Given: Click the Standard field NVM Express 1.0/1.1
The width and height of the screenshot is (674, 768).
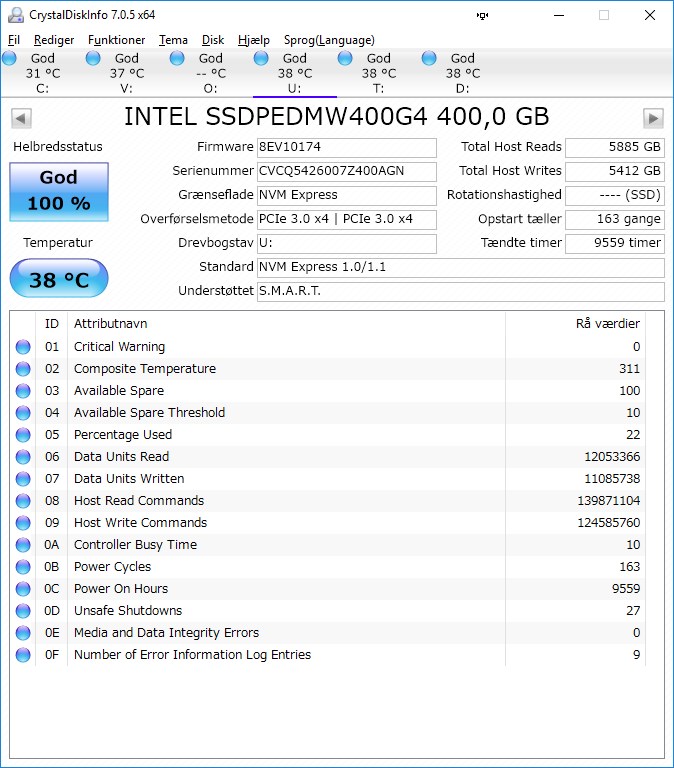Looking at the screenshot, I should click(461, 267).
